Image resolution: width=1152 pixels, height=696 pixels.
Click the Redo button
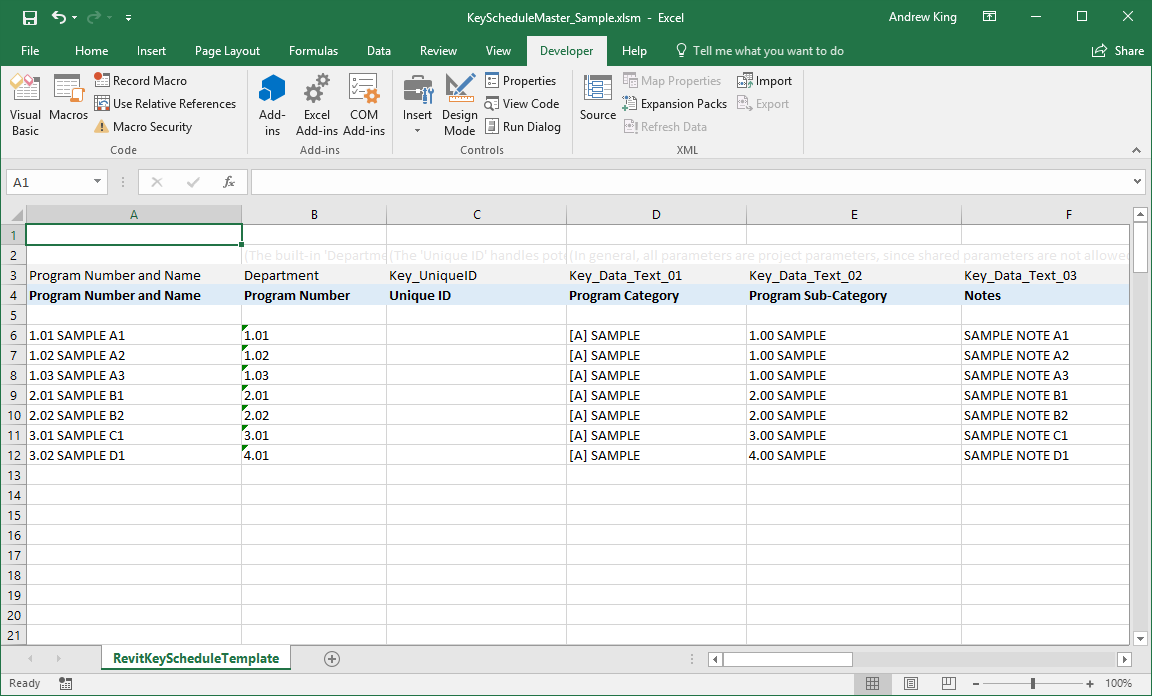[x=94, y=18]
